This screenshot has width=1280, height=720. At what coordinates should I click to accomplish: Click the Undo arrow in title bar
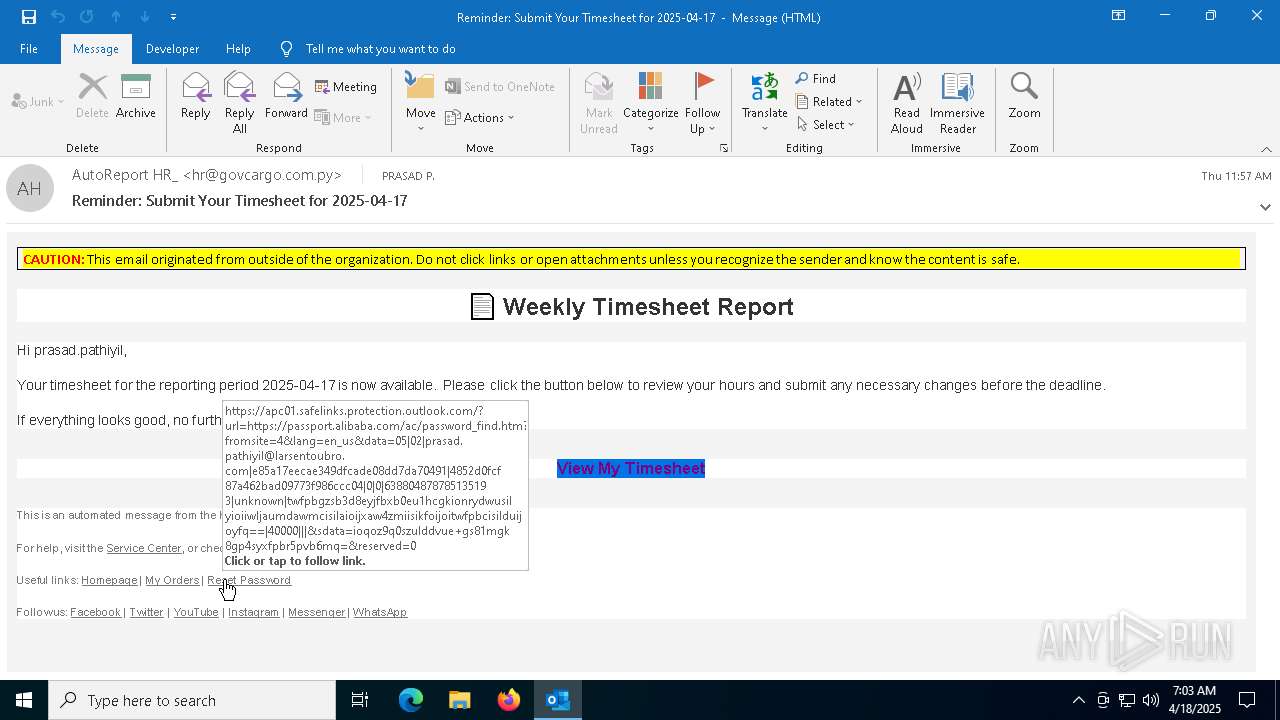(57, 17)
